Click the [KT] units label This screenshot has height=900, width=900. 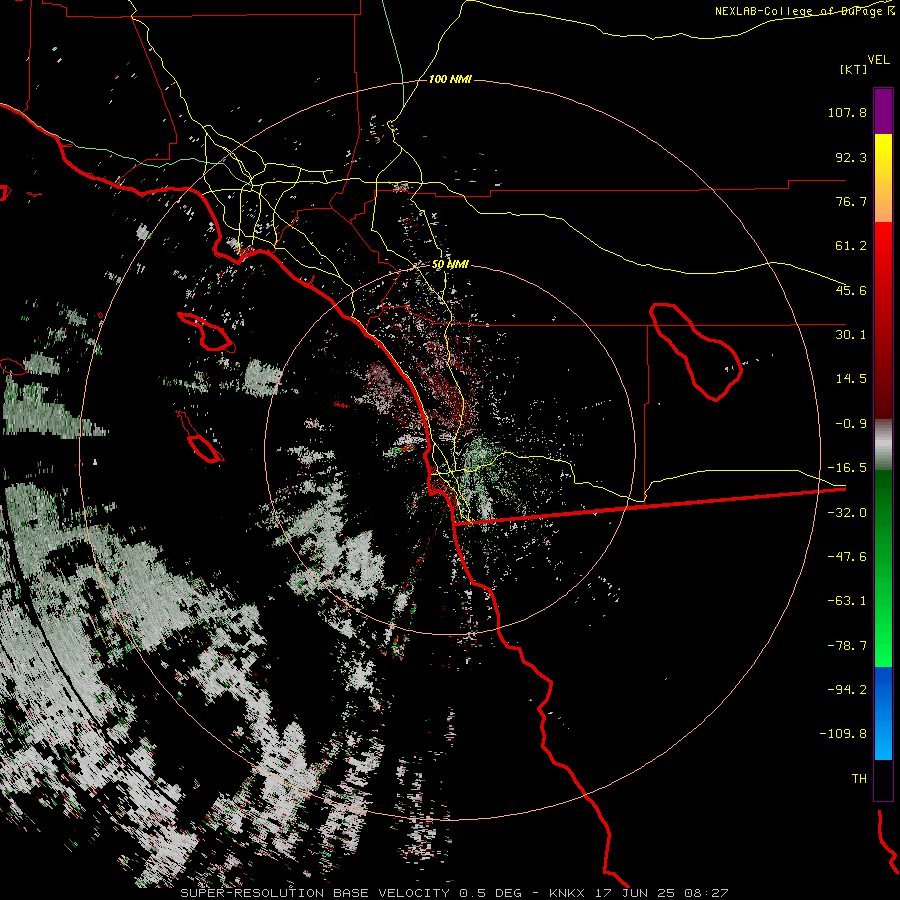[854, 69]
